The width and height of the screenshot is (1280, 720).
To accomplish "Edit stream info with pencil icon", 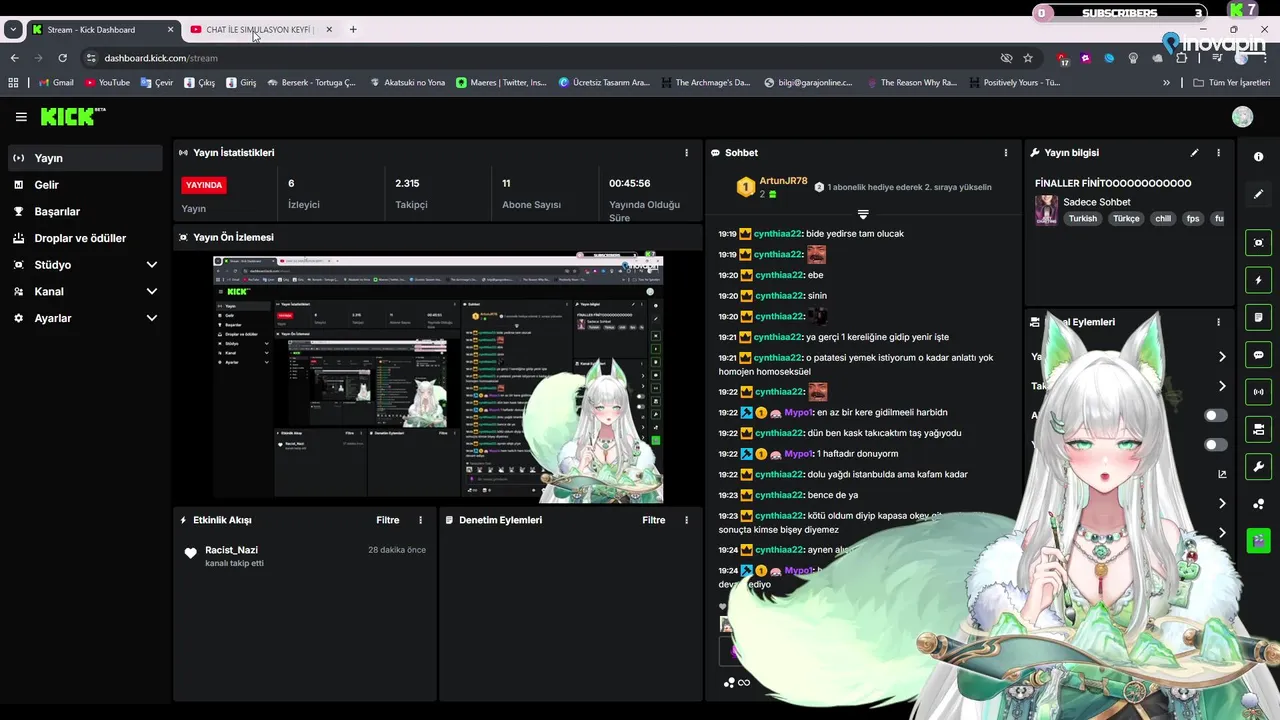I will point(1194,153).
